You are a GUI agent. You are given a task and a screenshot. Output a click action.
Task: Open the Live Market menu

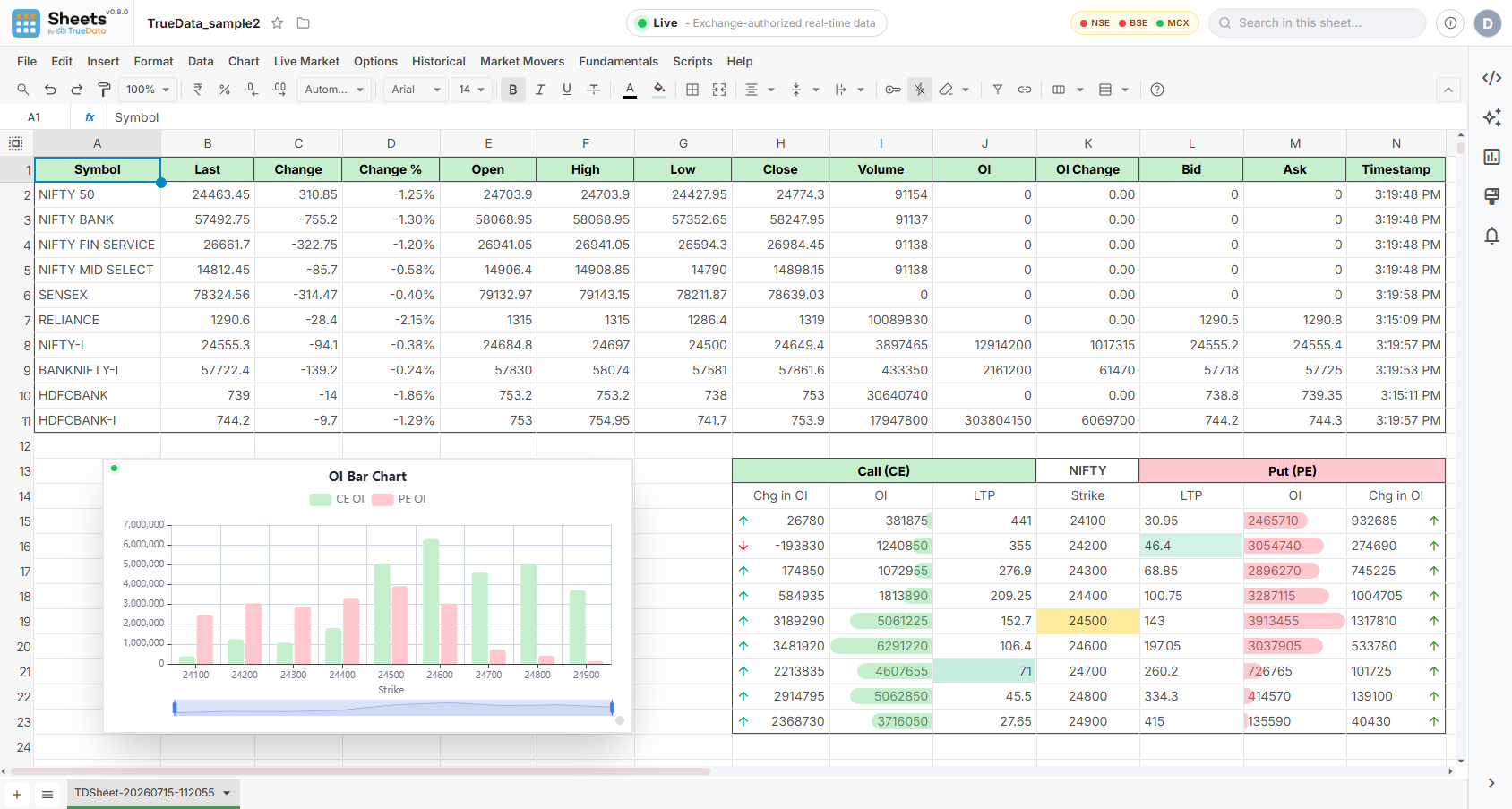tap(306, 62)
